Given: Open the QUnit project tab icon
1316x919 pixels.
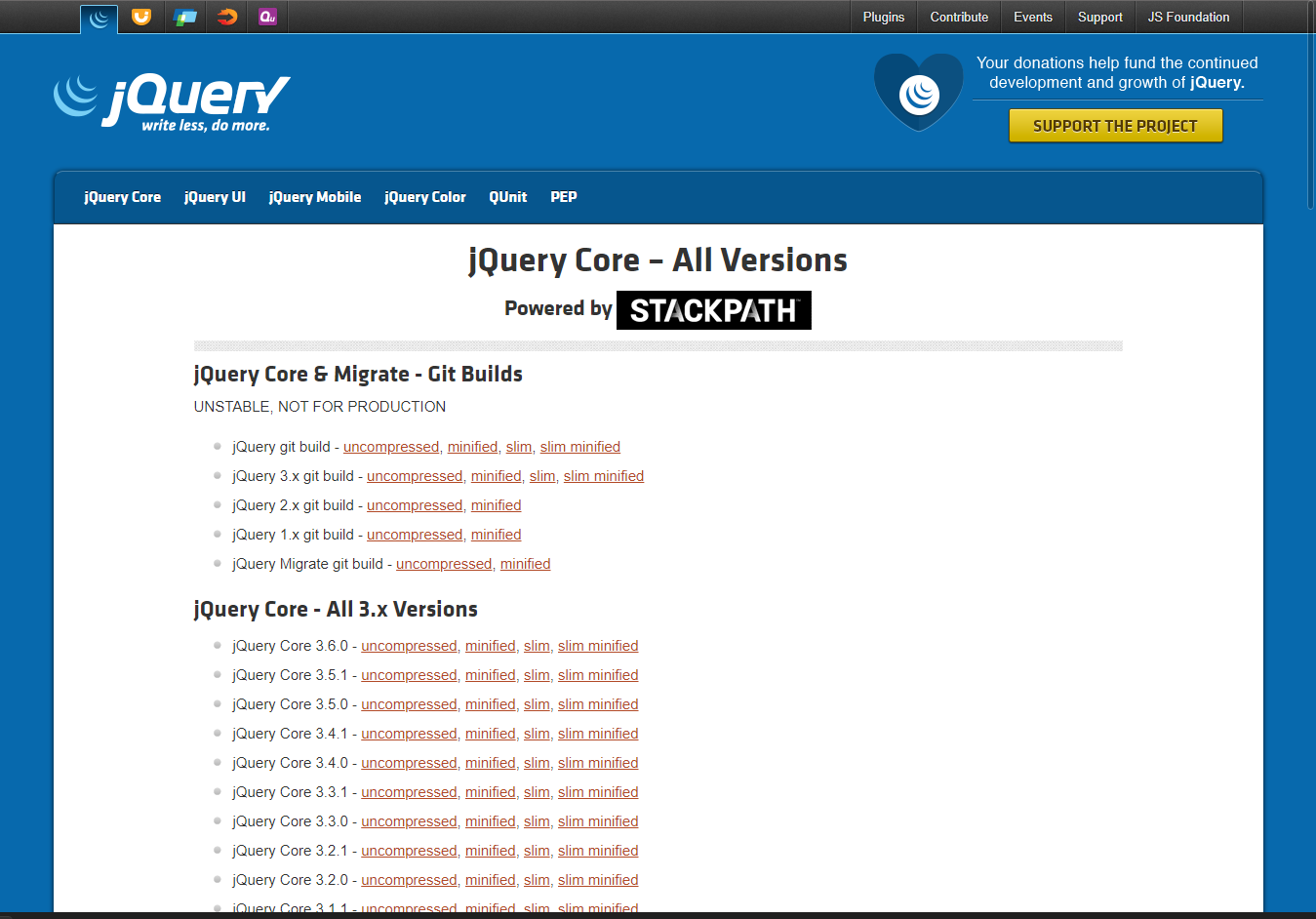Looking at the screenshot, I should point(268,17).
